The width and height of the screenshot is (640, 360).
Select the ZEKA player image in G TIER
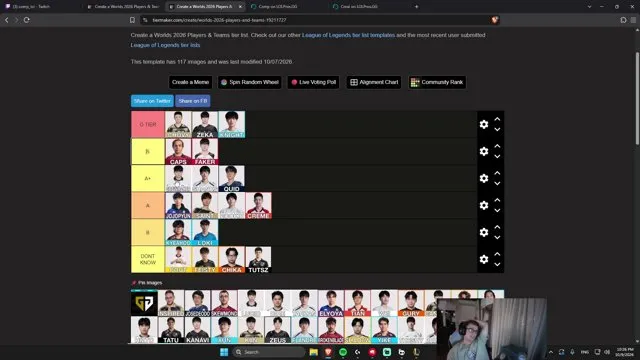tap(204, 124)
